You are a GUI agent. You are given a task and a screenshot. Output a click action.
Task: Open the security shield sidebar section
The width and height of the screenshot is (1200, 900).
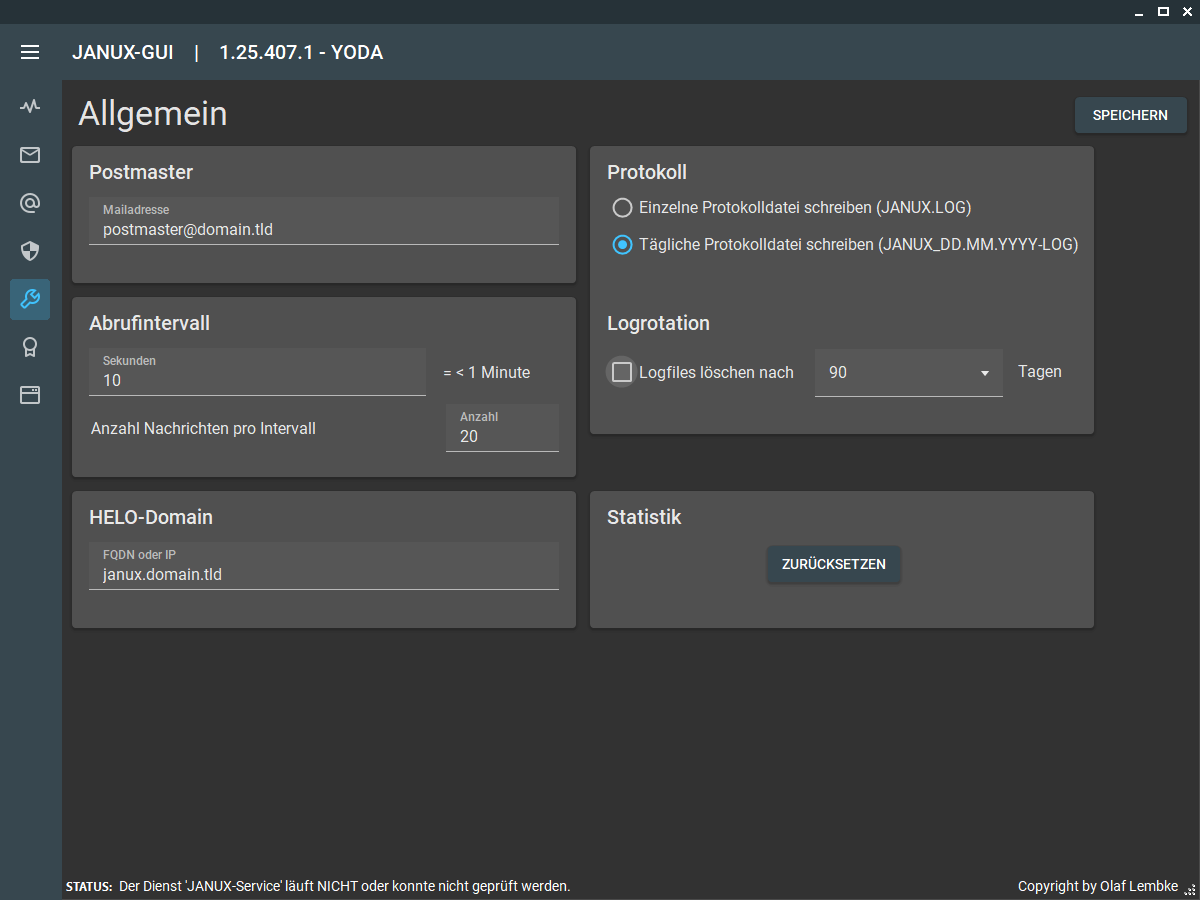[x=30, y=251]
